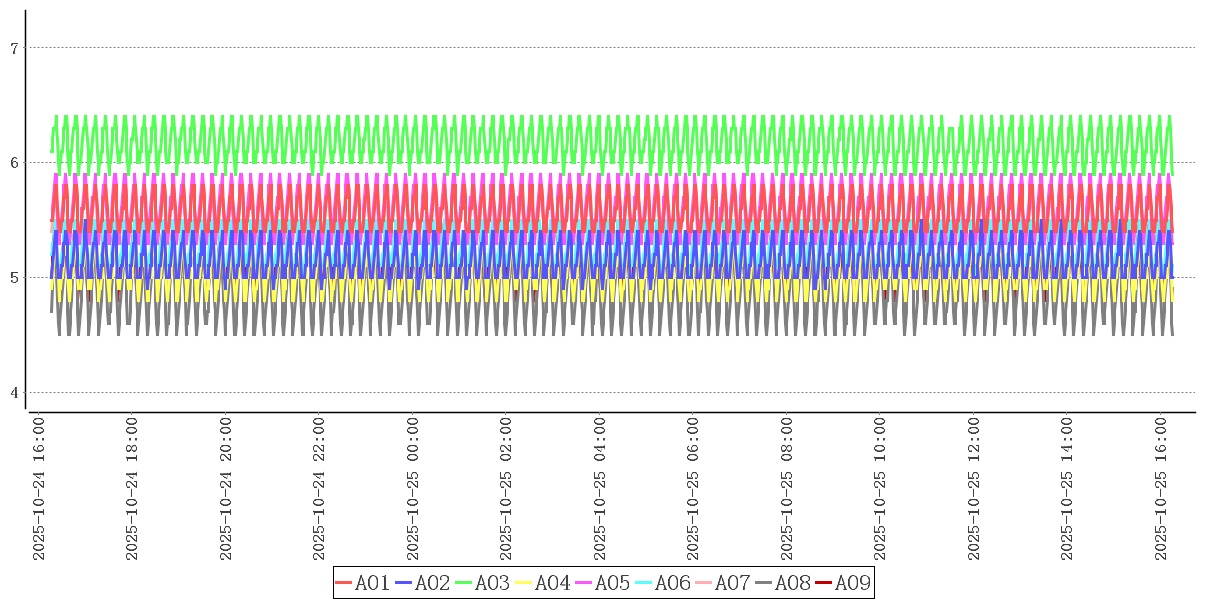Click the 2025-10-24 16:00 x-axis label
Viewport: 1207px width, 600px height.
(39, 490)
